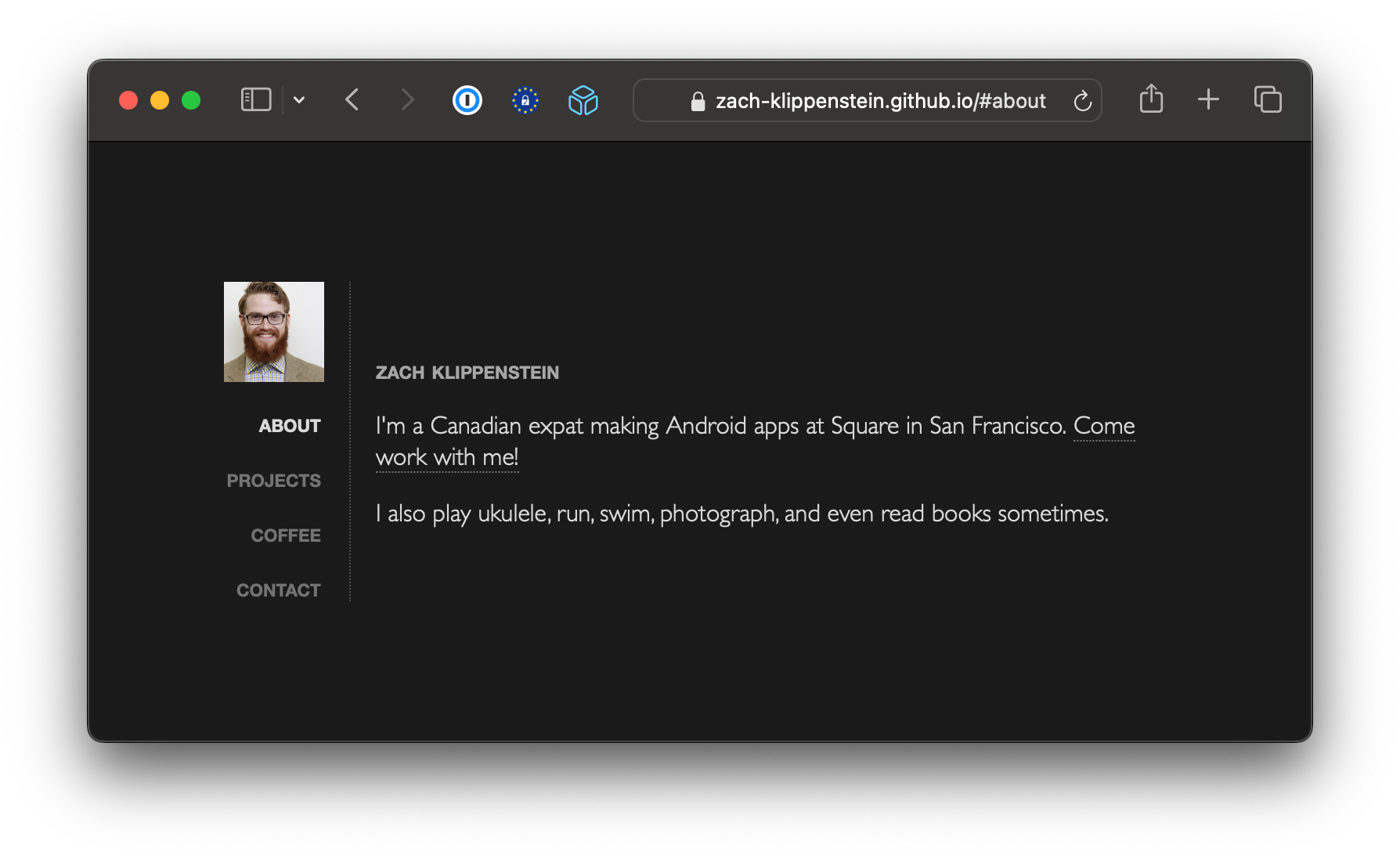Open the Share menu in the toolbar
Screen dimensions: 1400x858
(x=1150, y=99)
